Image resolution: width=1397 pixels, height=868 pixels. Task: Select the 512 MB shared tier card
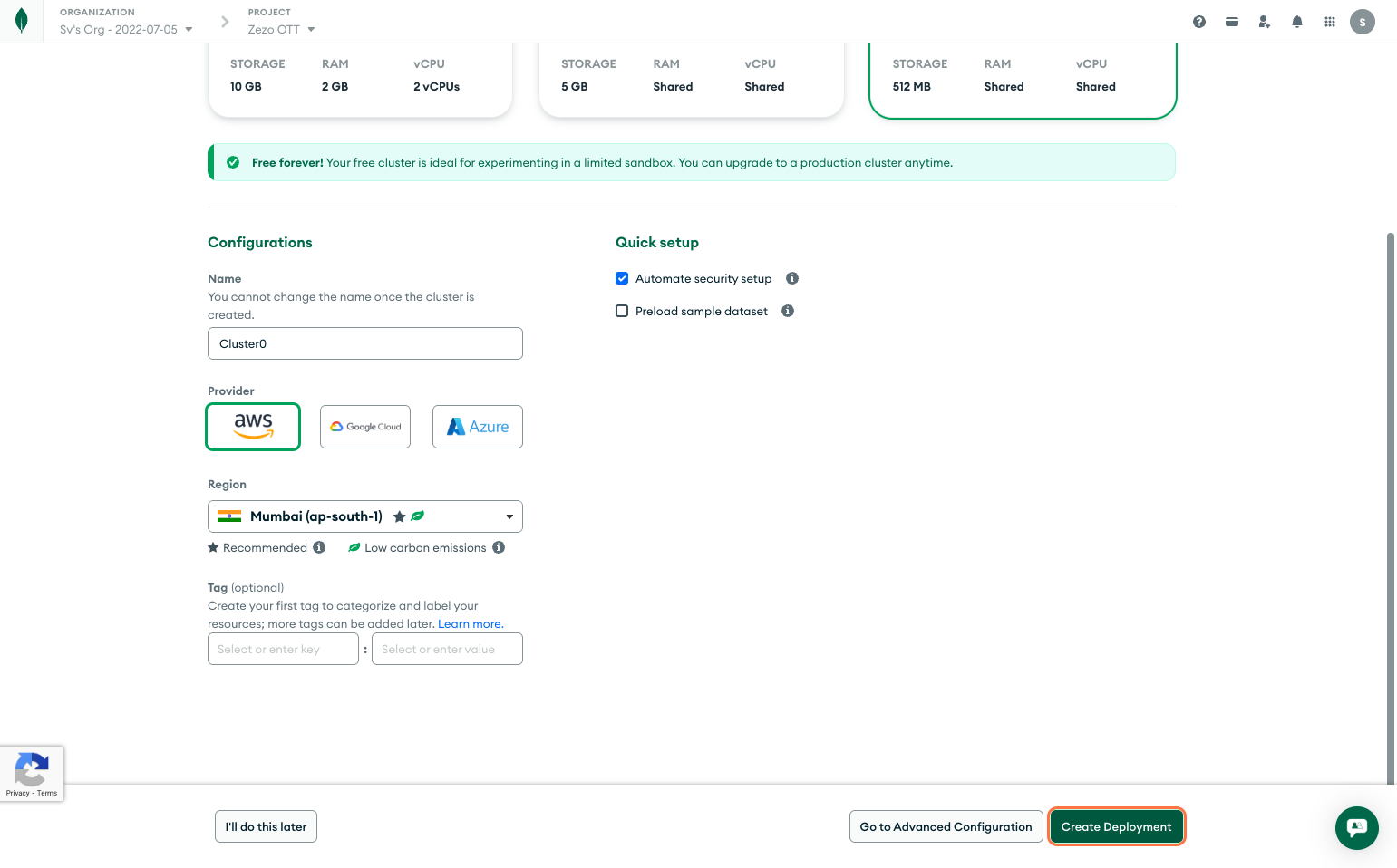coord(1022,77)
